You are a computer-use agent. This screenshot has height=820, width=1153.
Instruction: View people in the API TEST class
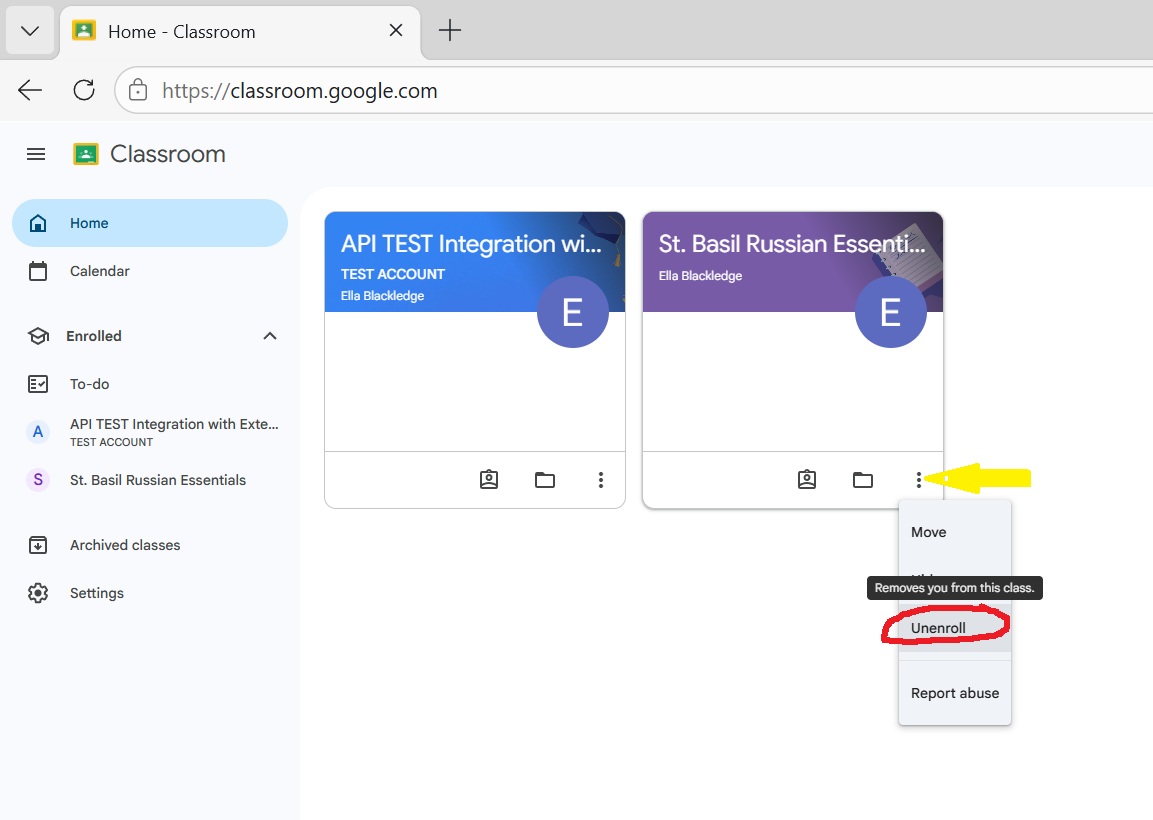tap(489, 479)
